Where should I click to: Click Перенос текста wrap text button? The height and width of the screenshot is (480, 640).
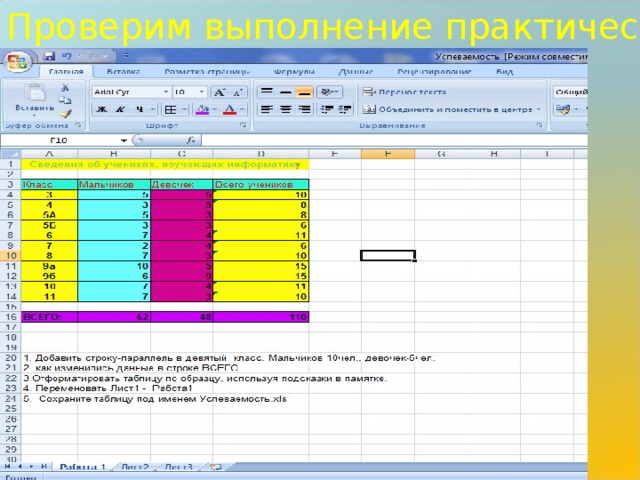pyautogui.click(x=404, y=92)
